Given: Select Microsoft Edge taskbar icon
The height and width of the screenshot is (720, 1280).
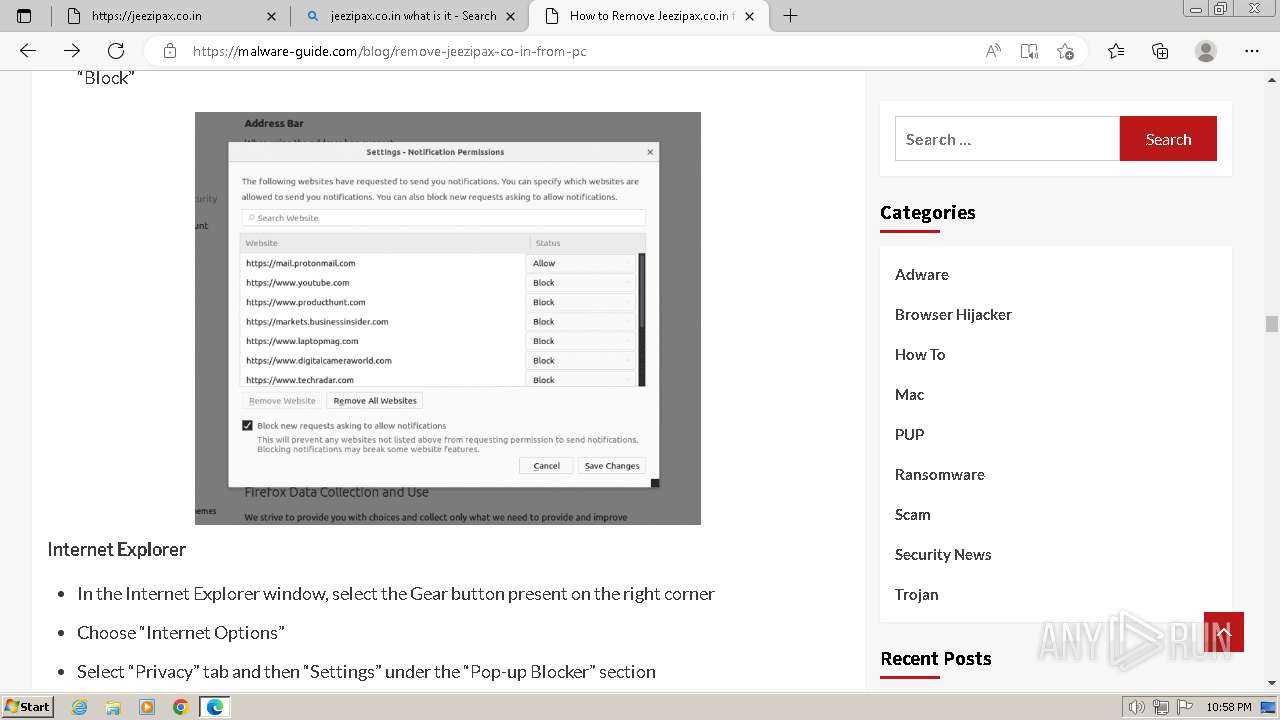Looking at the screenshot, I should click(x=215, y=707).
